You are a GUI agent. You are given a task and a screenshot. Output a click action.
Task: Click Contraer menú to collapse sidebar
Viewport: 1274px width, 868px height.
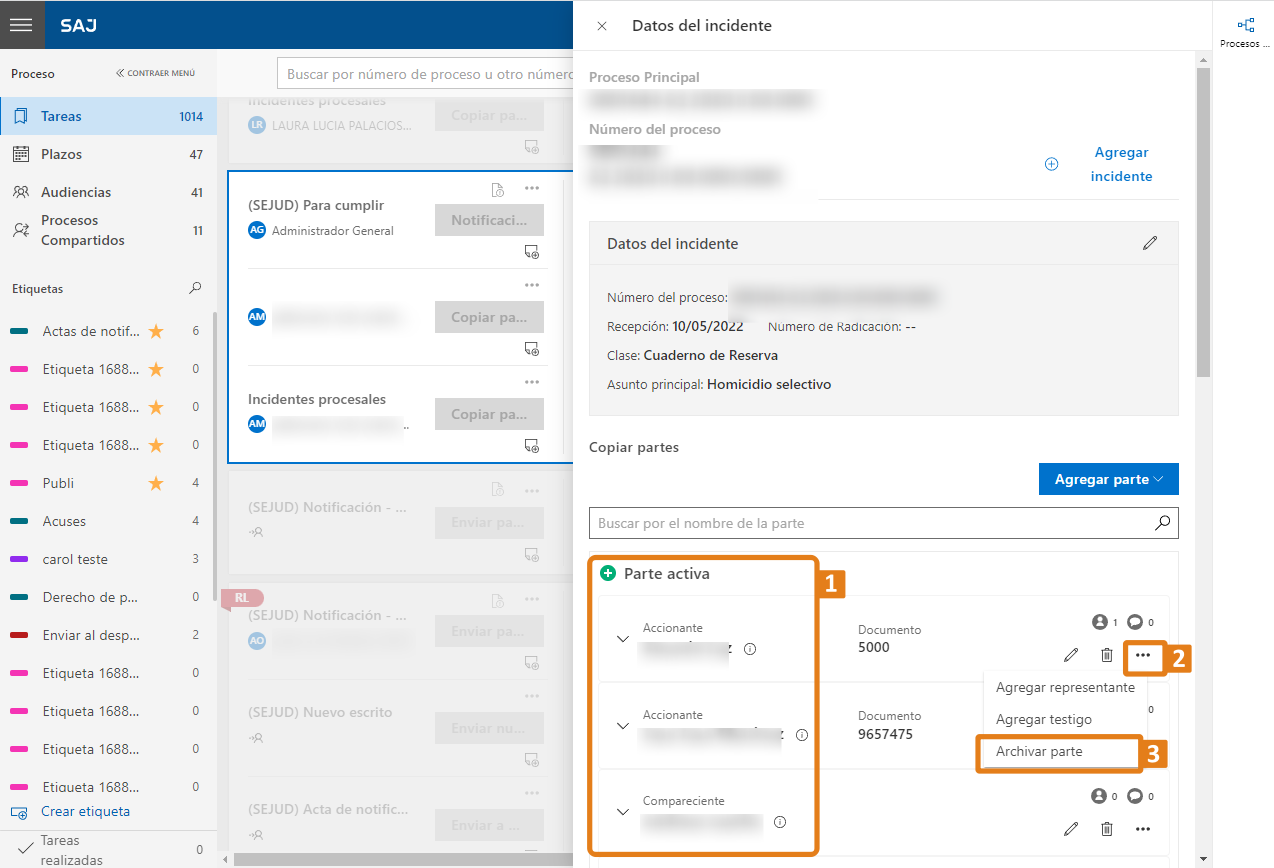(x=156, y=73)
